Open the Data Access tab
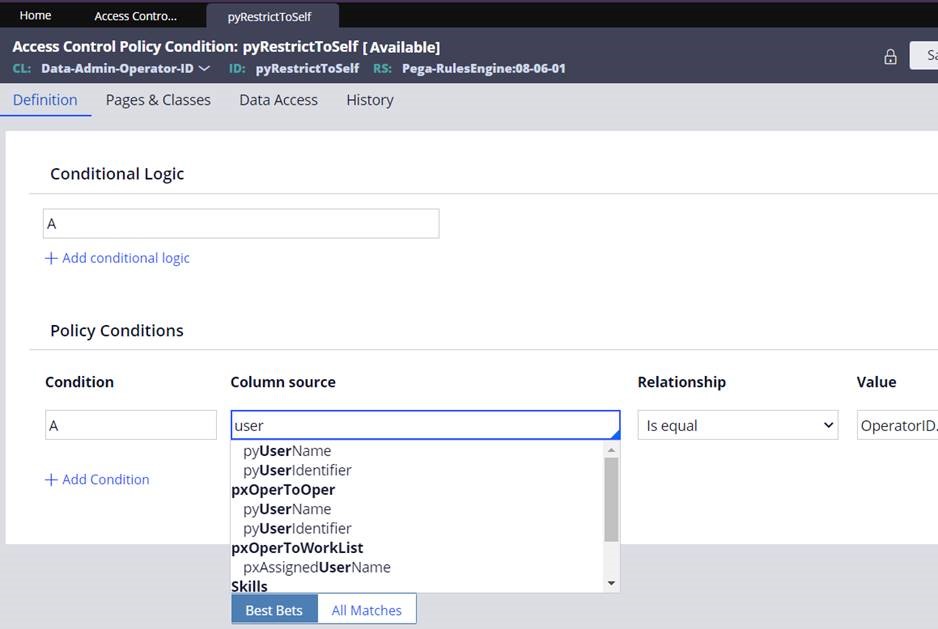 278,100
